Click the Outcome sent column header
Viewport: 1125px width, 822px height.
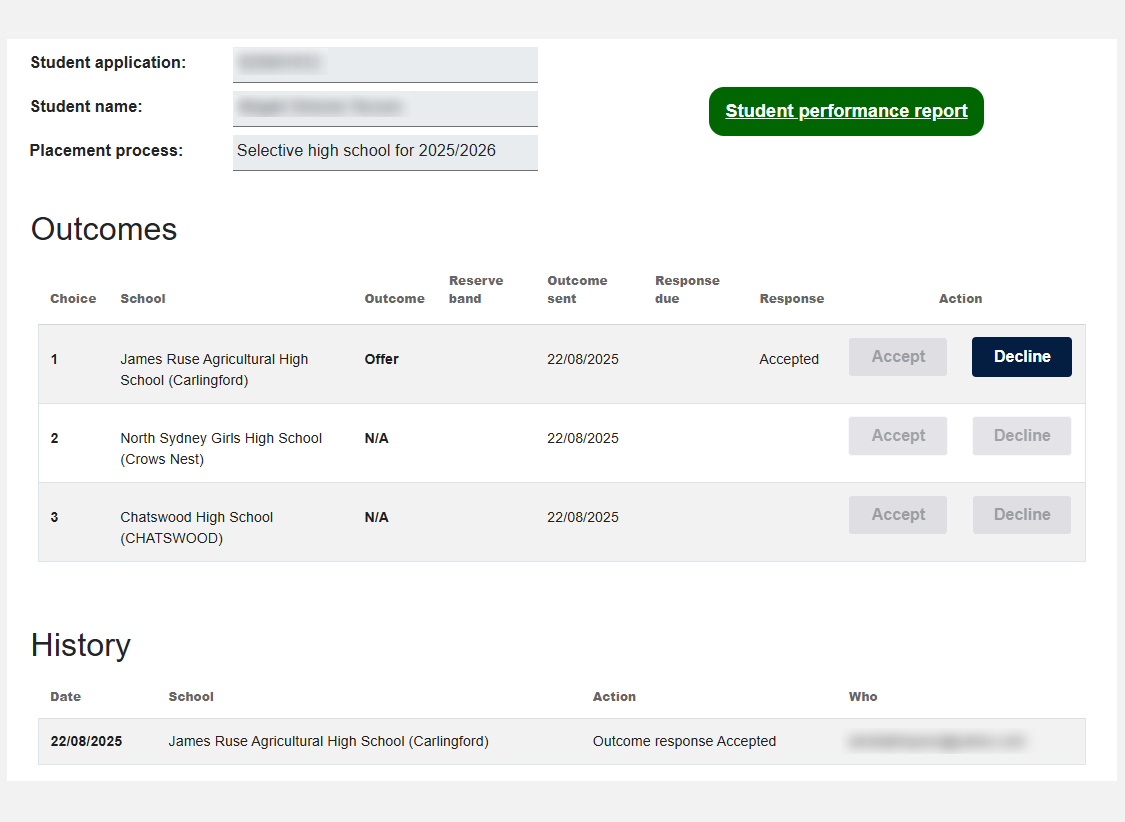[x=577, y=289]
